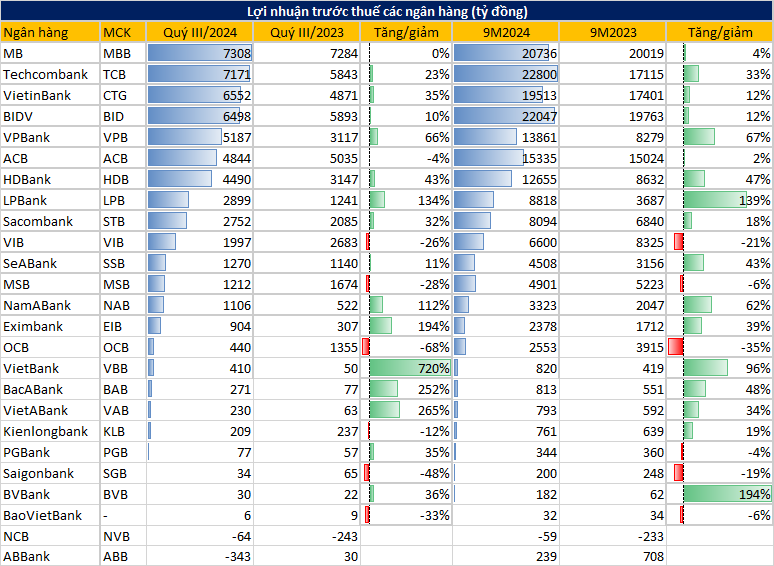Screen dimensions: 774x566
Task: Click the 'Ngân hàng' column header
Action: click(x=50, y=33)
